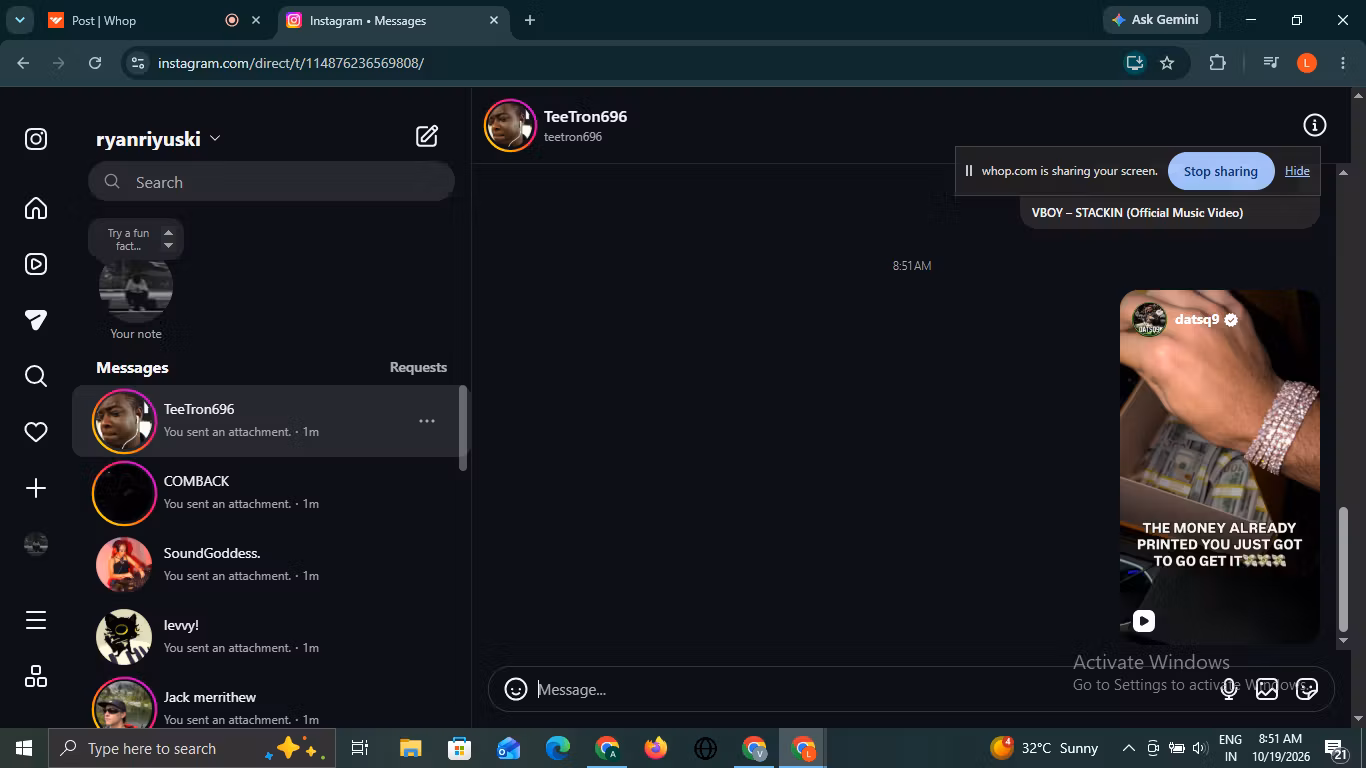Screen dimensions: 1366x768
Task: Click the voice clip microphone icon
Action: 1229,689
